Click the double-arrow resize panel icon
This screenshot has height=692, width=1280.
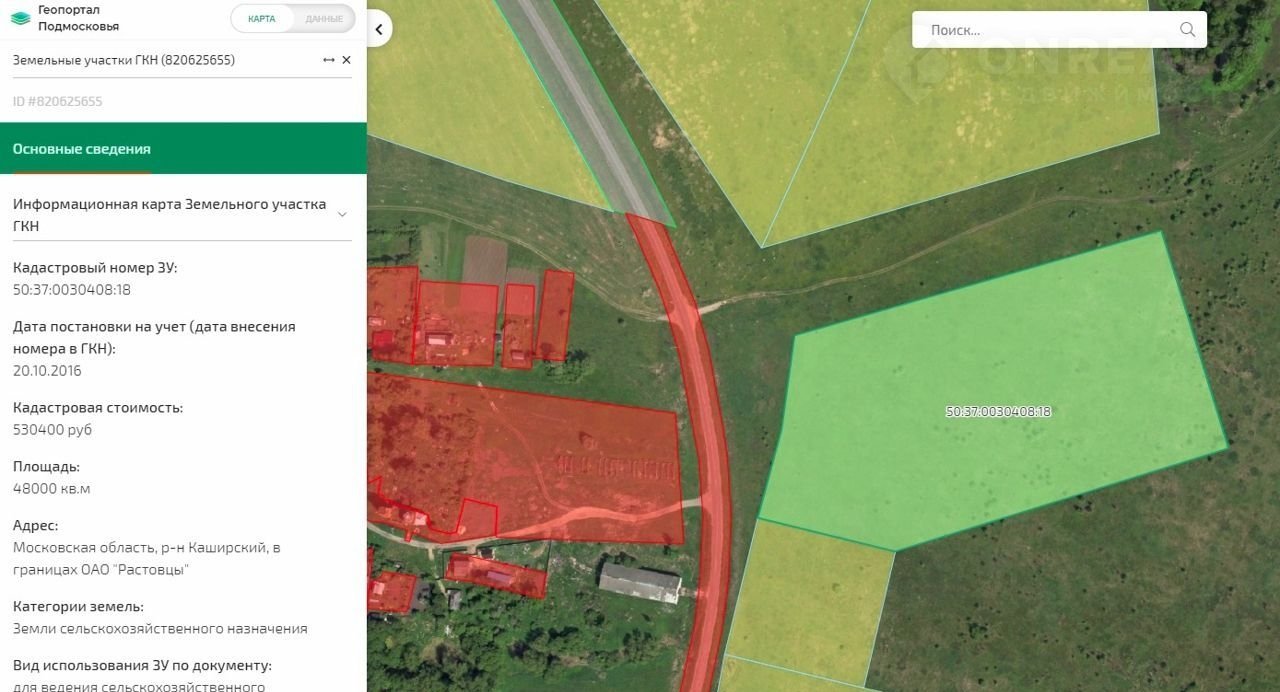[328, 60]
